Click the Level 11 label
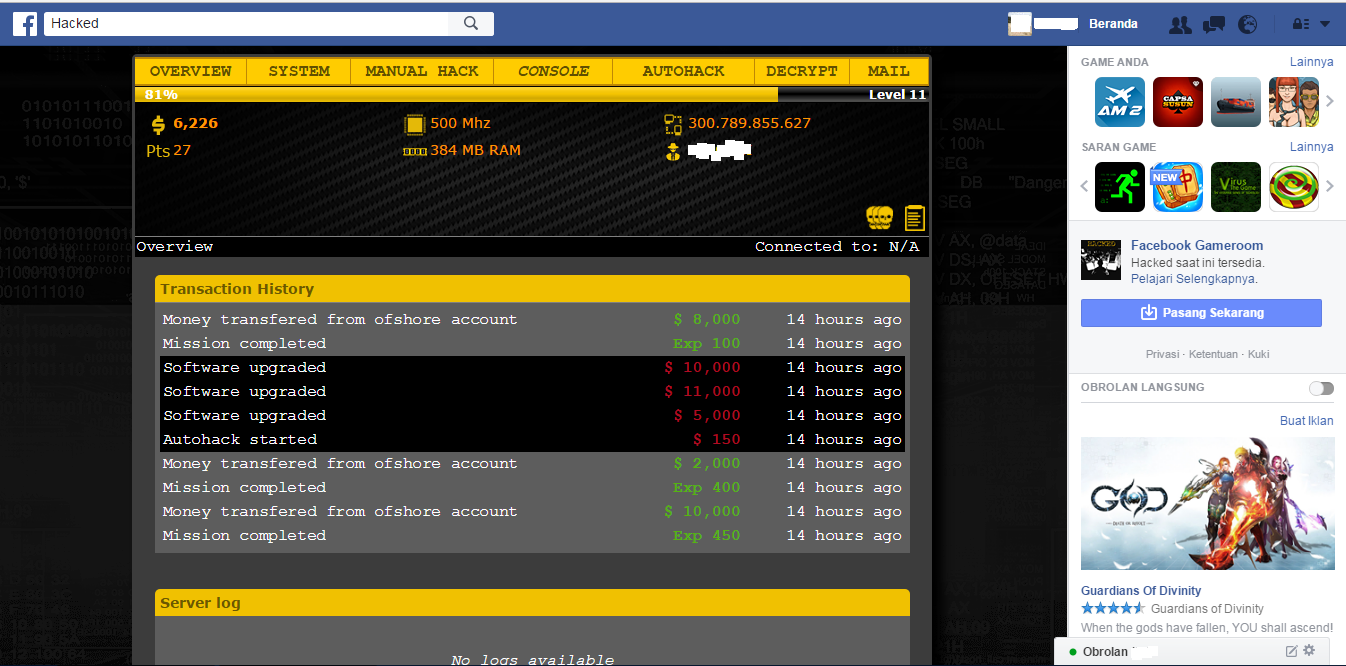Screen dimensions: 1346x666 898,95
